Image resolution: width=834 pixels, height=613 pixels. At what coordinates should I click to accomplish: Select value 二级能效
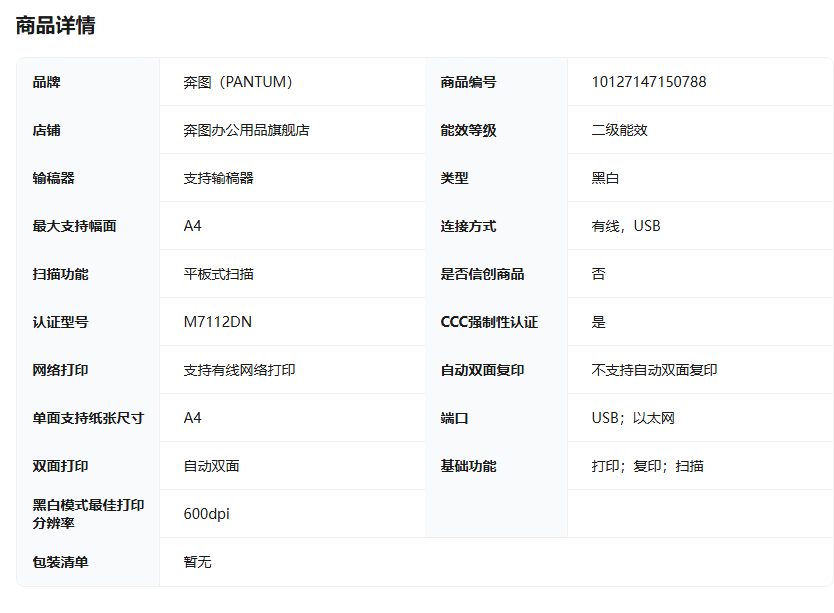point(620,130)
